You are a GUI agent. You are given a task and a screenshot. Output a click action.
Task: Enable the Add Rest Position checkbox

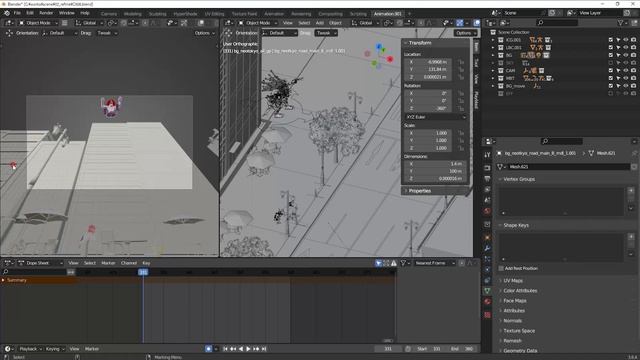click(501, 268)
